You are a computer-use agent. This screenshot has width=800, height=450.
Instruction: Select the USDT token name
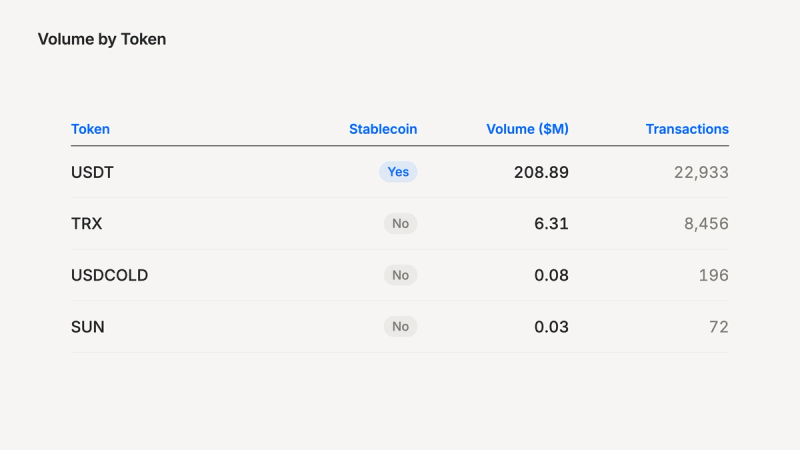(92, 172)
